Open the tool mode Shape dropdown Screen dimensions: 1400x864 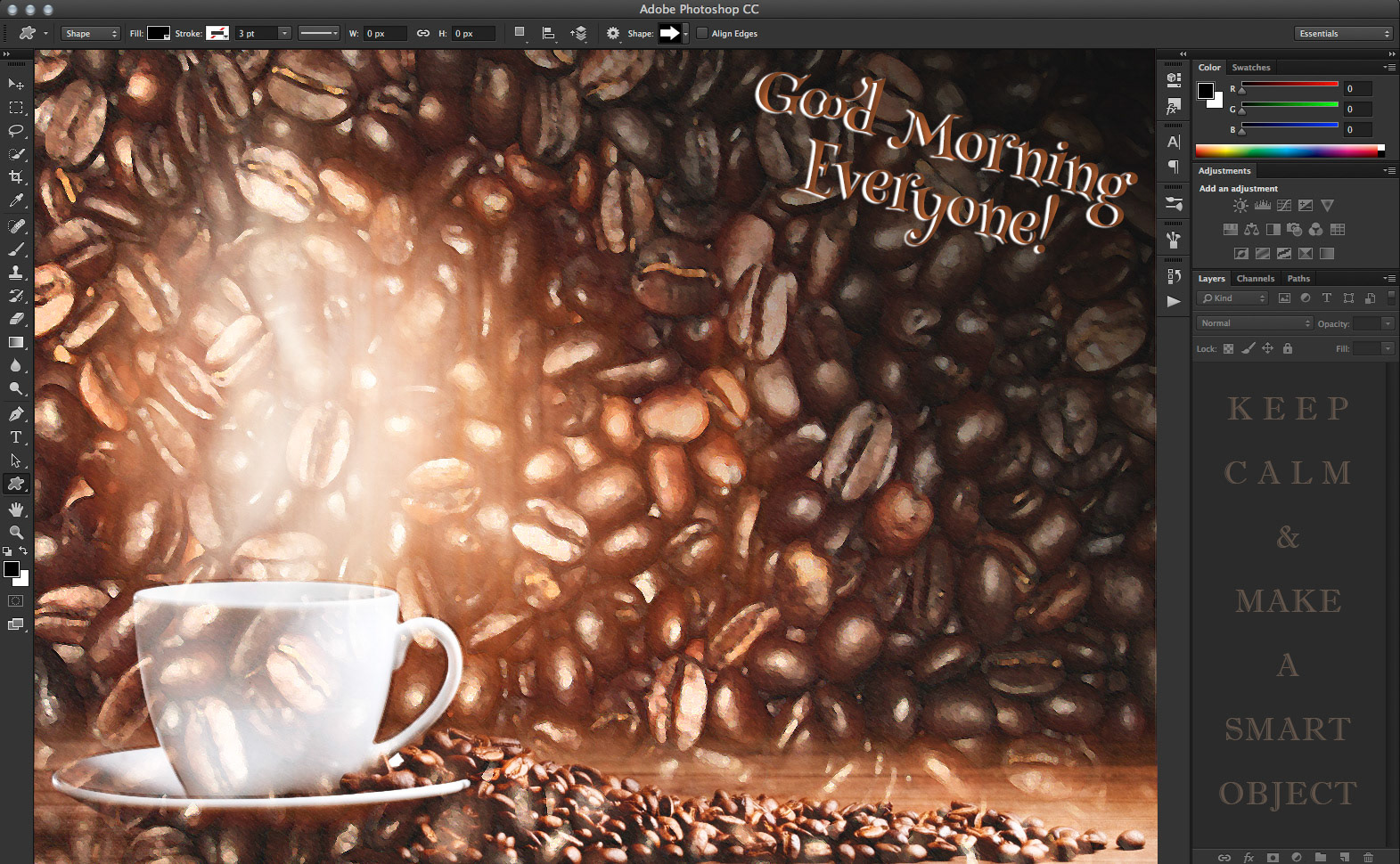pos(90,33)
